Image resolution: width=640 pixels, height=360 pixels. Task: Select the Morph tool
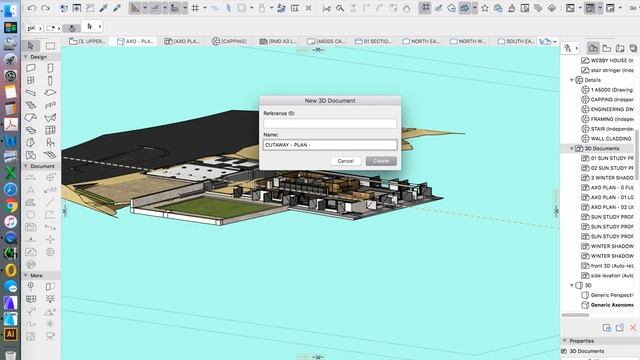31,142
